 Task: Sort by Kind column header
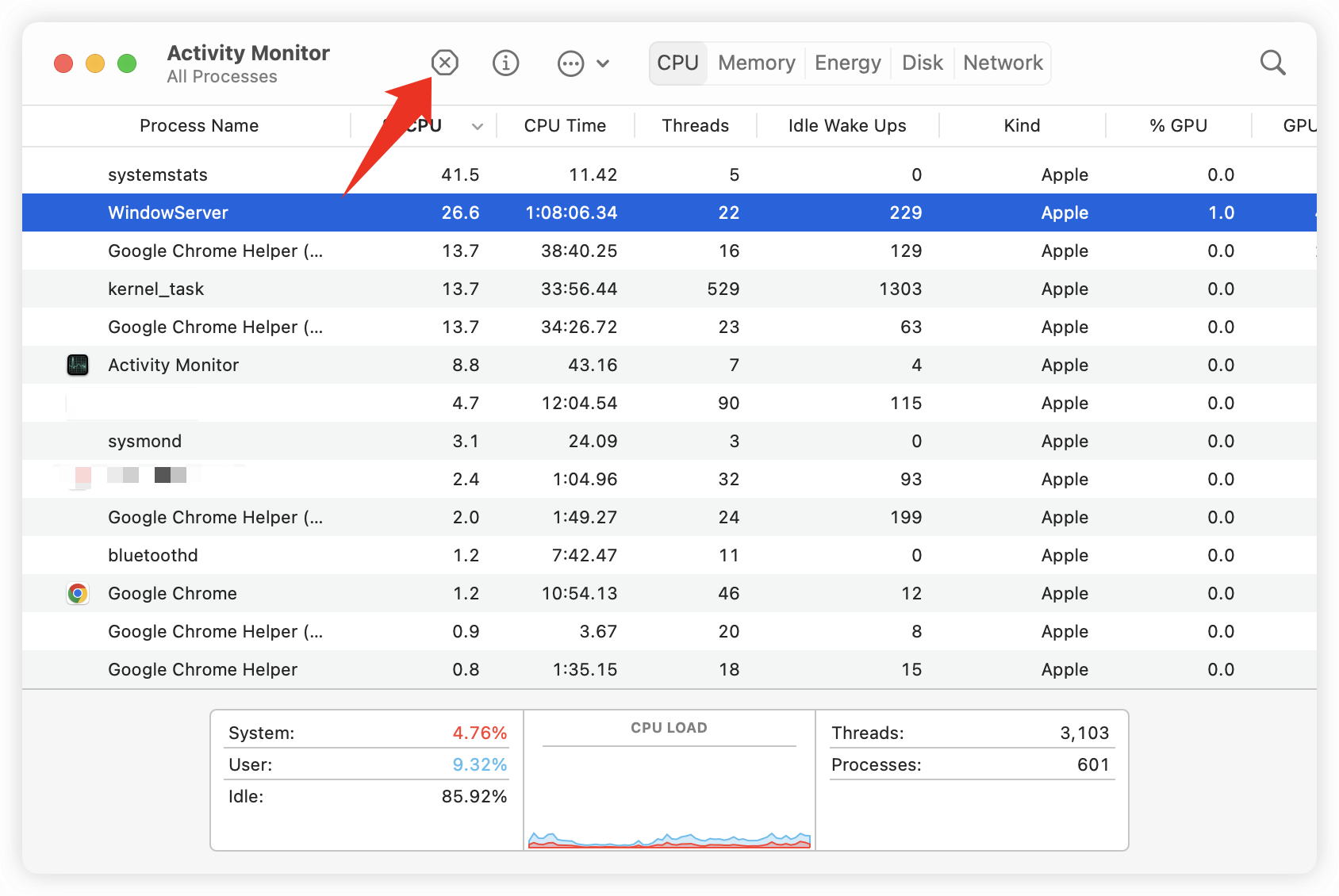[1022, 125]
